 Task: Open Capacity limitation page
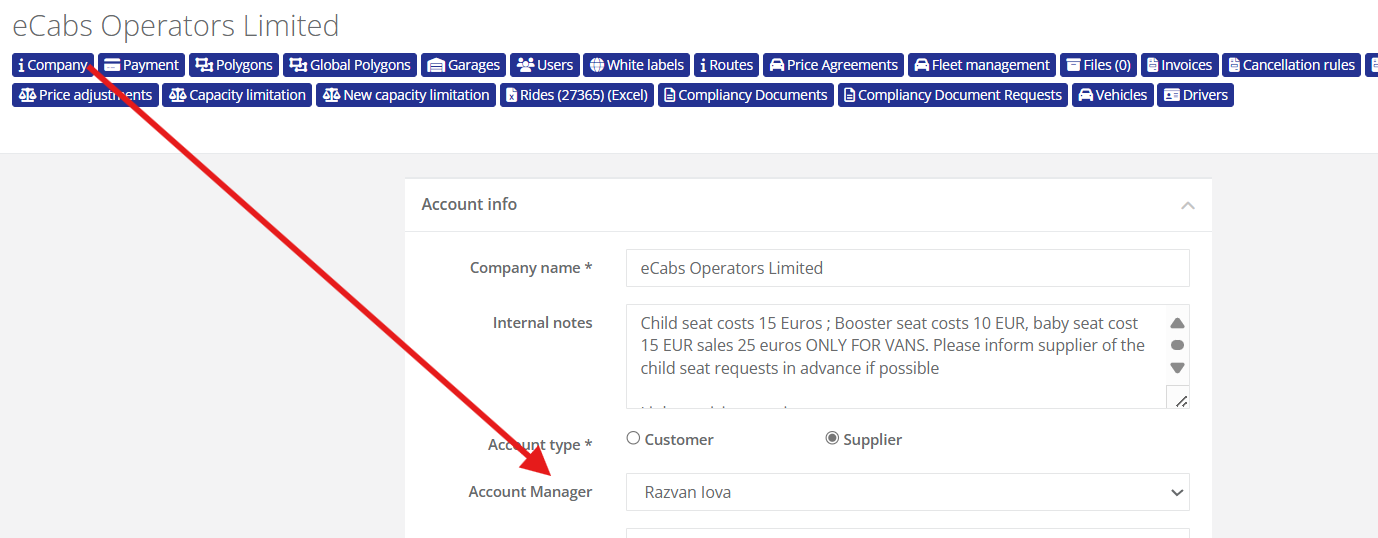tap(237, 95)
